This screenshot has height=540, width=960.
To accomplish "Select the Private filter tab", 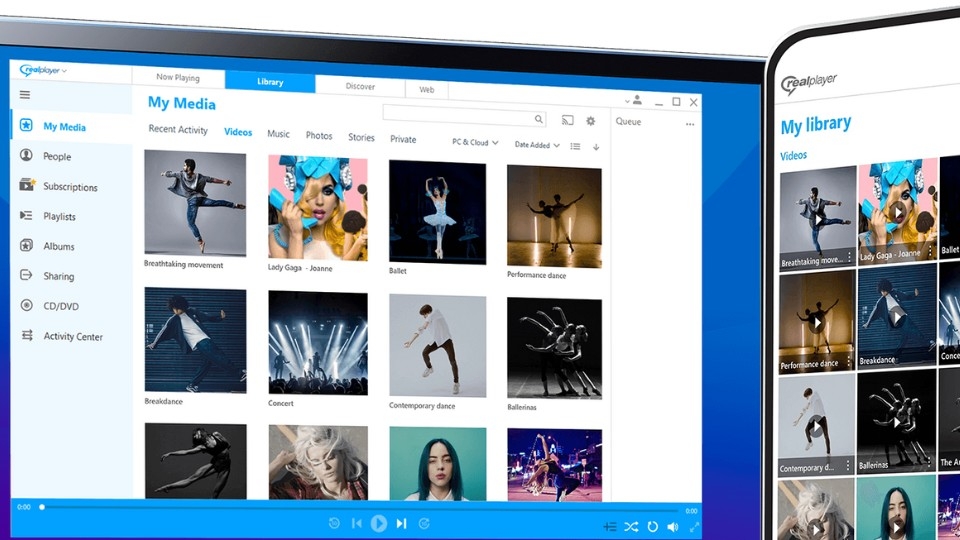I will click(x=403, y=139).
